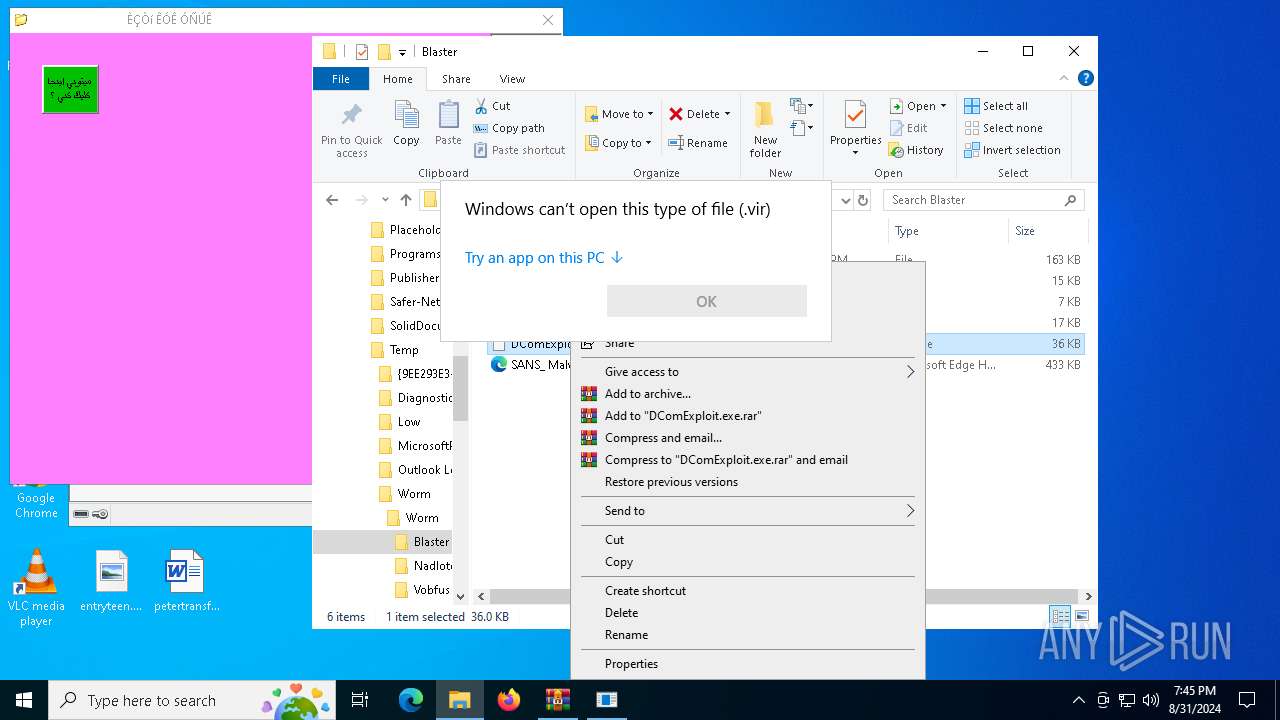Image resolution: width=1280 pixels, height=720 pixels.
Task: Select Properties in context menu
Action: click(748, 664)
